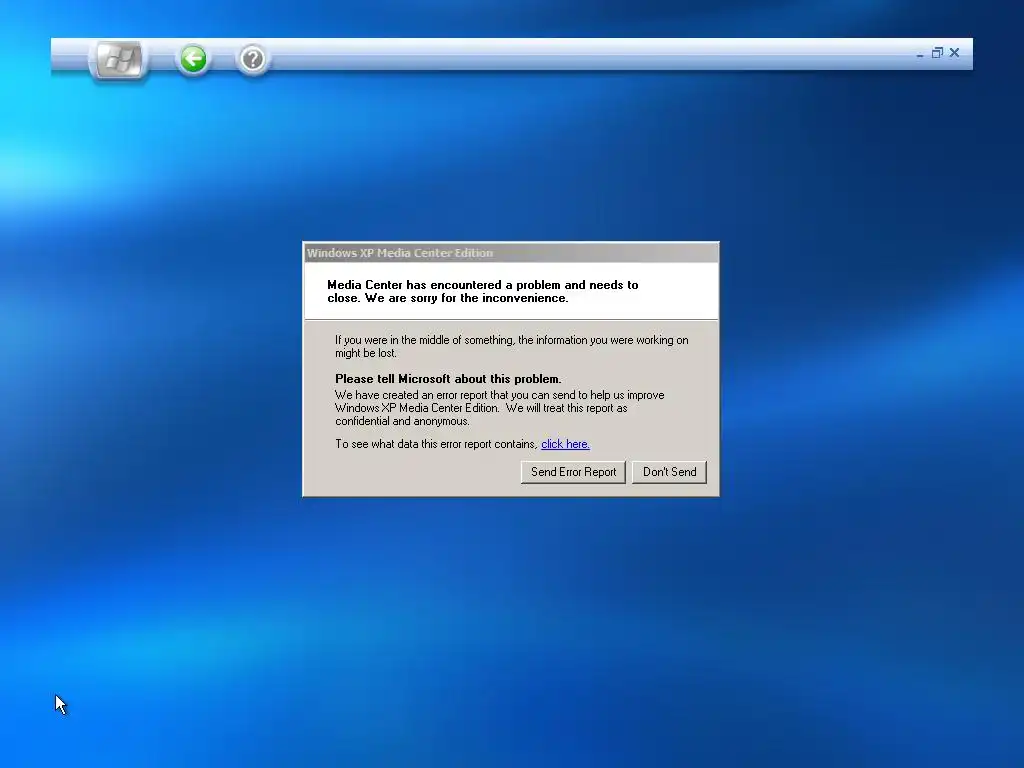Restore down the Media Center window

click(937, 53)
